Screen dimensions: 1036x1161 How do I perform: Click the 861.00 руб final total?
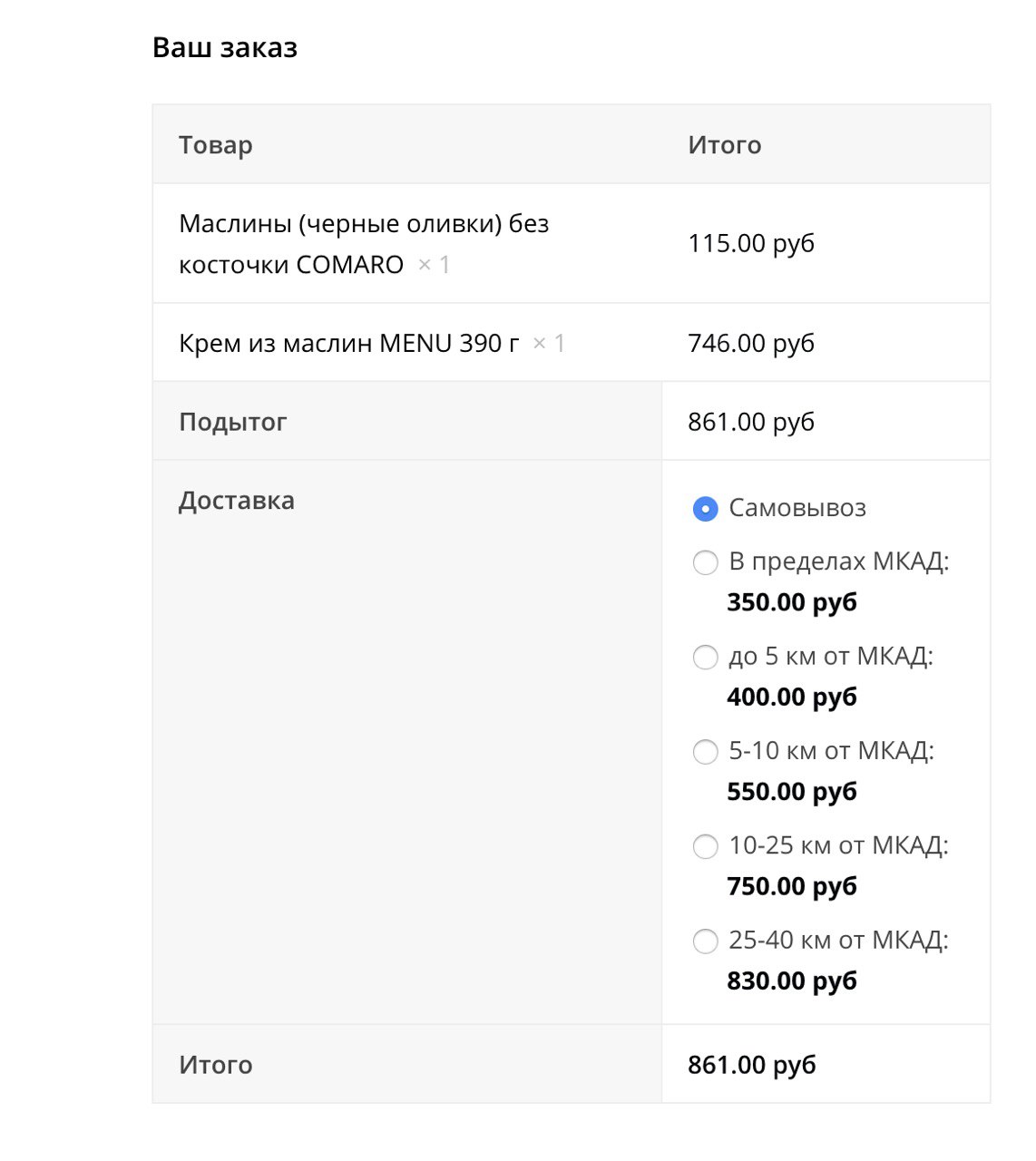[x=752, y=1065]
